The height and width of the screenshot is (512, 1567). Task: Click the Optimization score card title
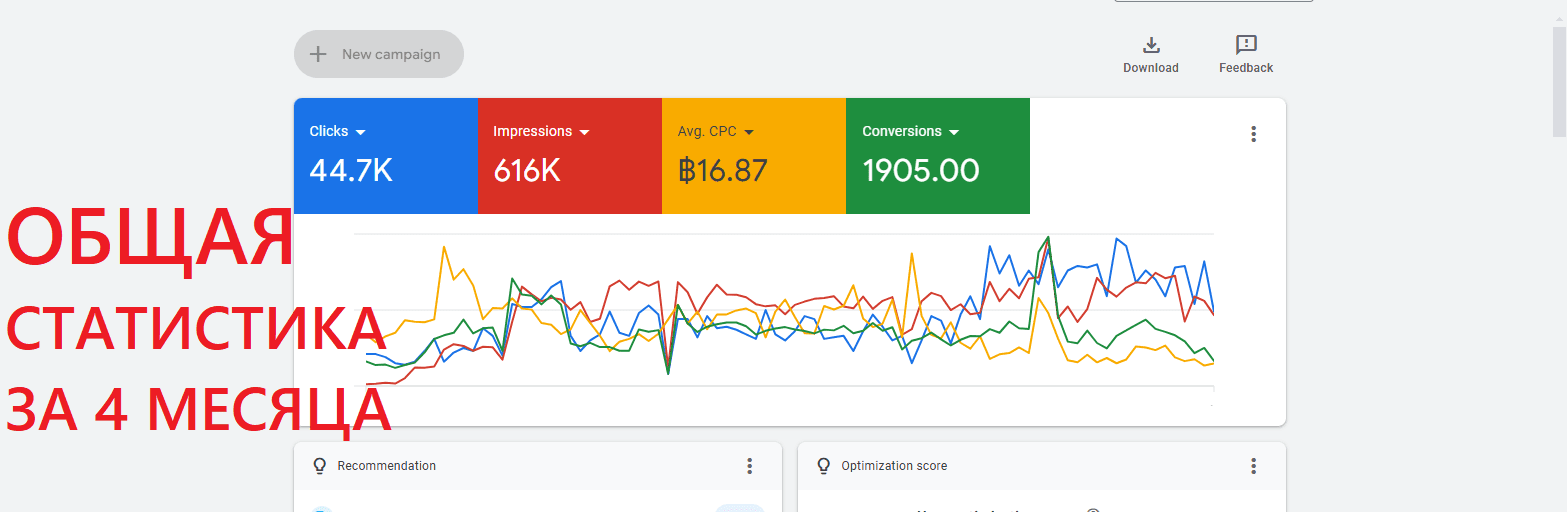[894, 466]
